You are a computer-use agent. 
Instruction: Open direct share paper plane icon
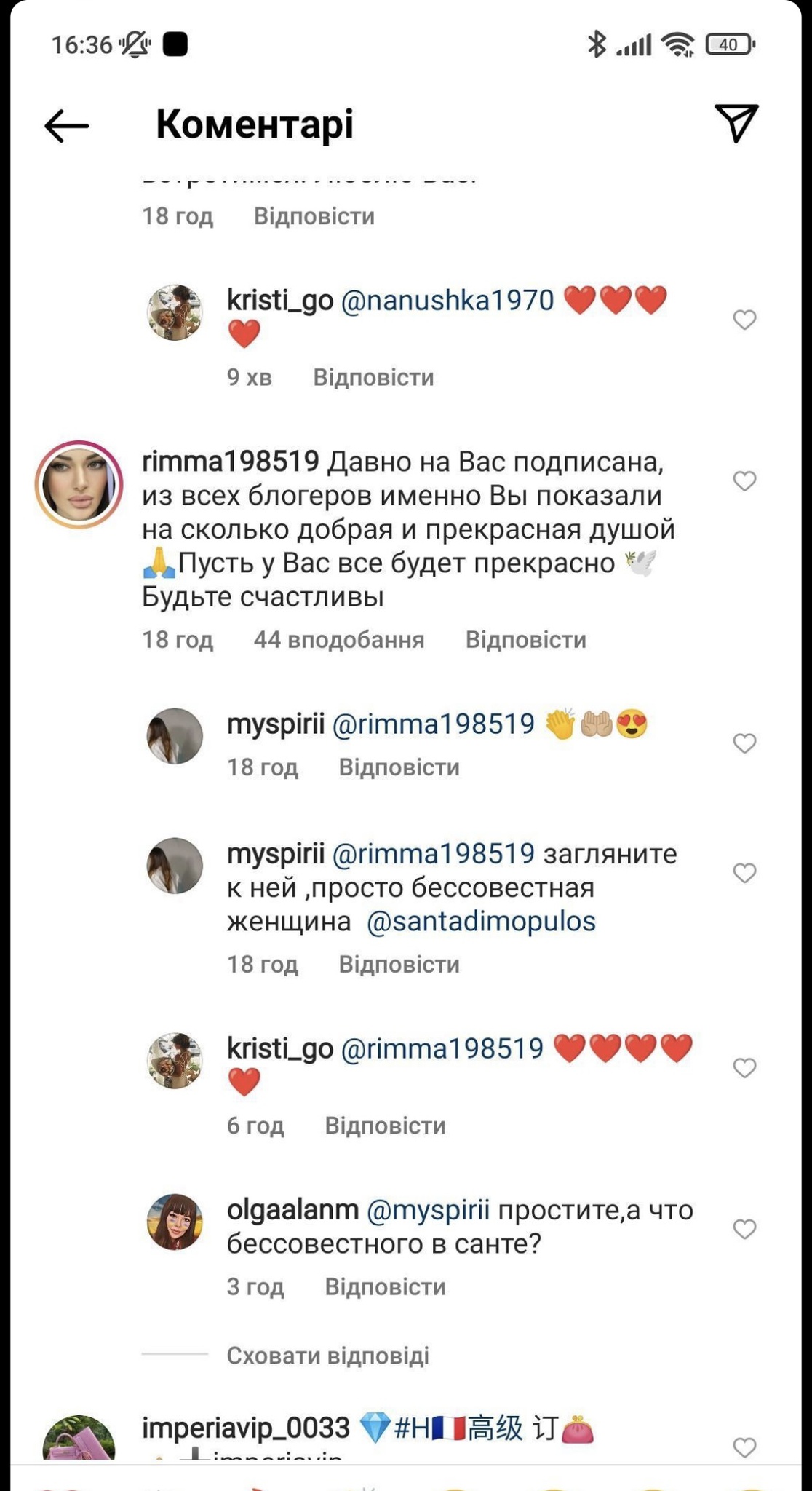coord(736,123)
